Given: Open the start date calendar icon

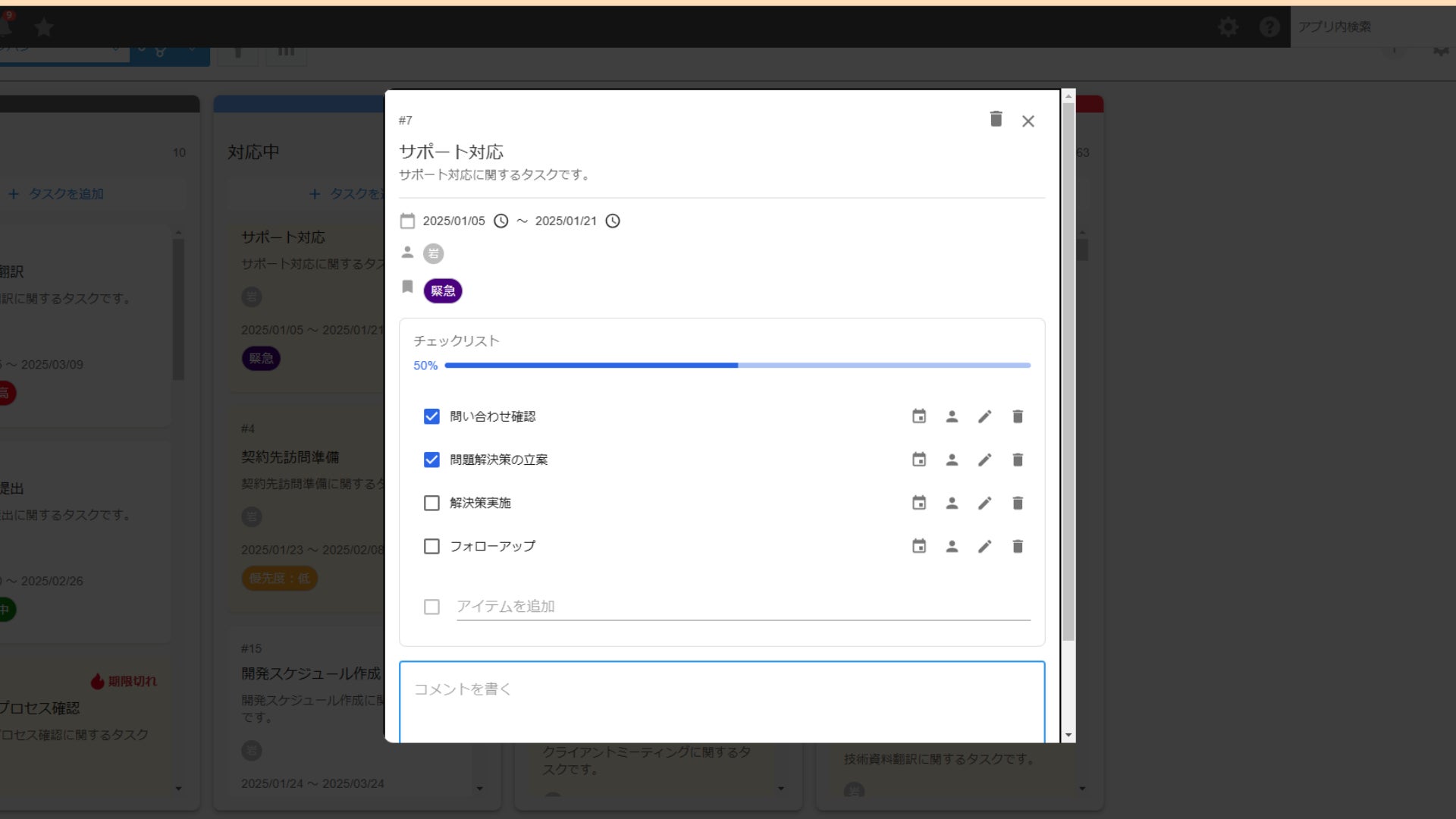Looking at the screenshot, I should tap(407, 221).
